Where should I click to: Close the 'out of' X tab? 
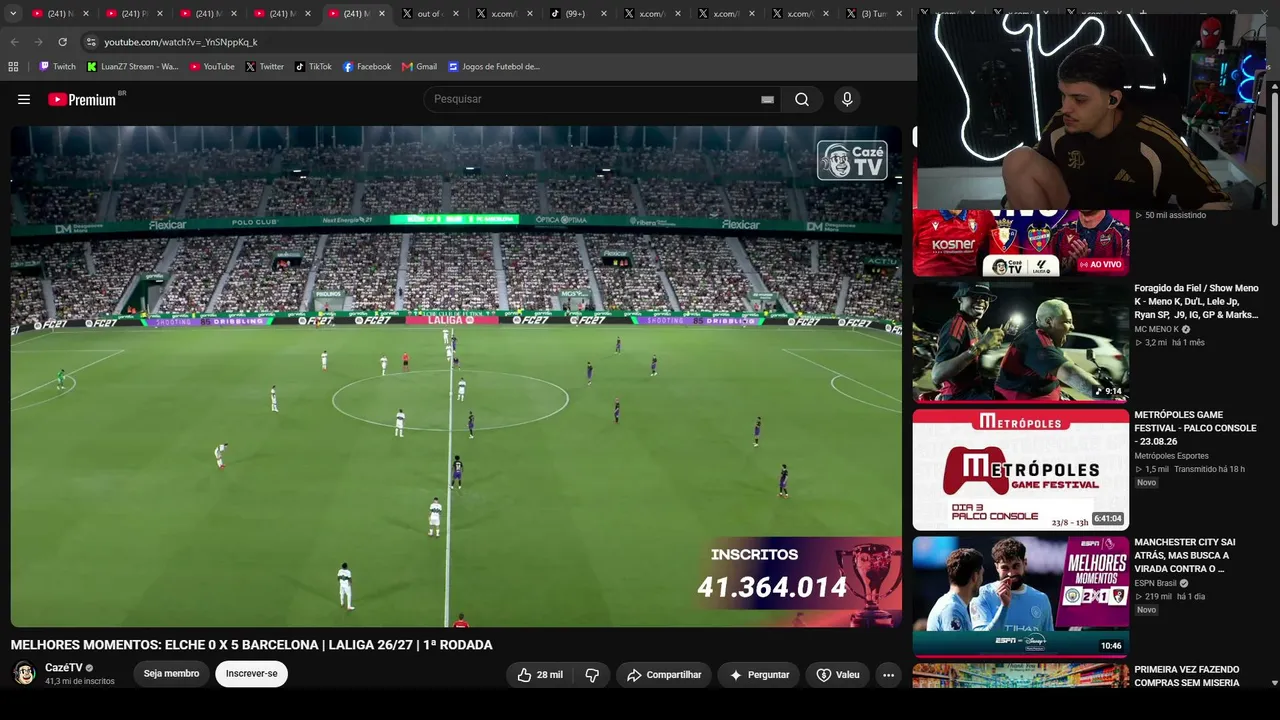[456, 14]
